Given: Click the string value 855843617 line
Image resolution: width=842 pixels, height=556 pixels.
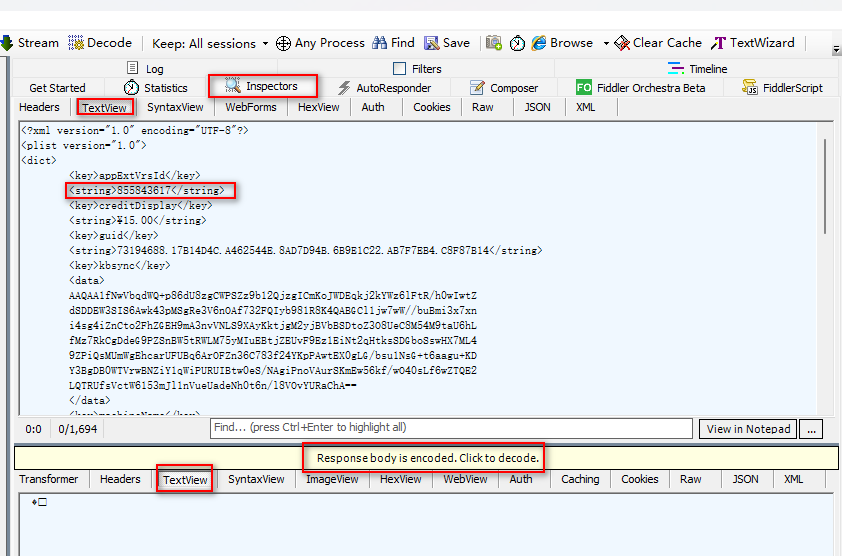Looking at the screenshot, I should 147,191.
